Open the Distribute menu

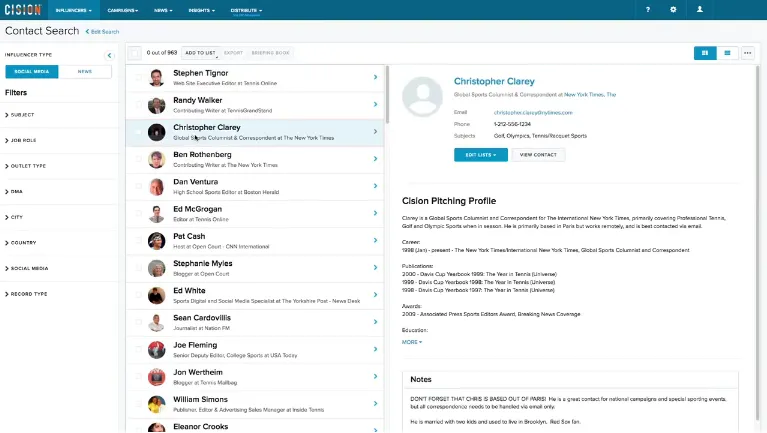tap(246, 10)
